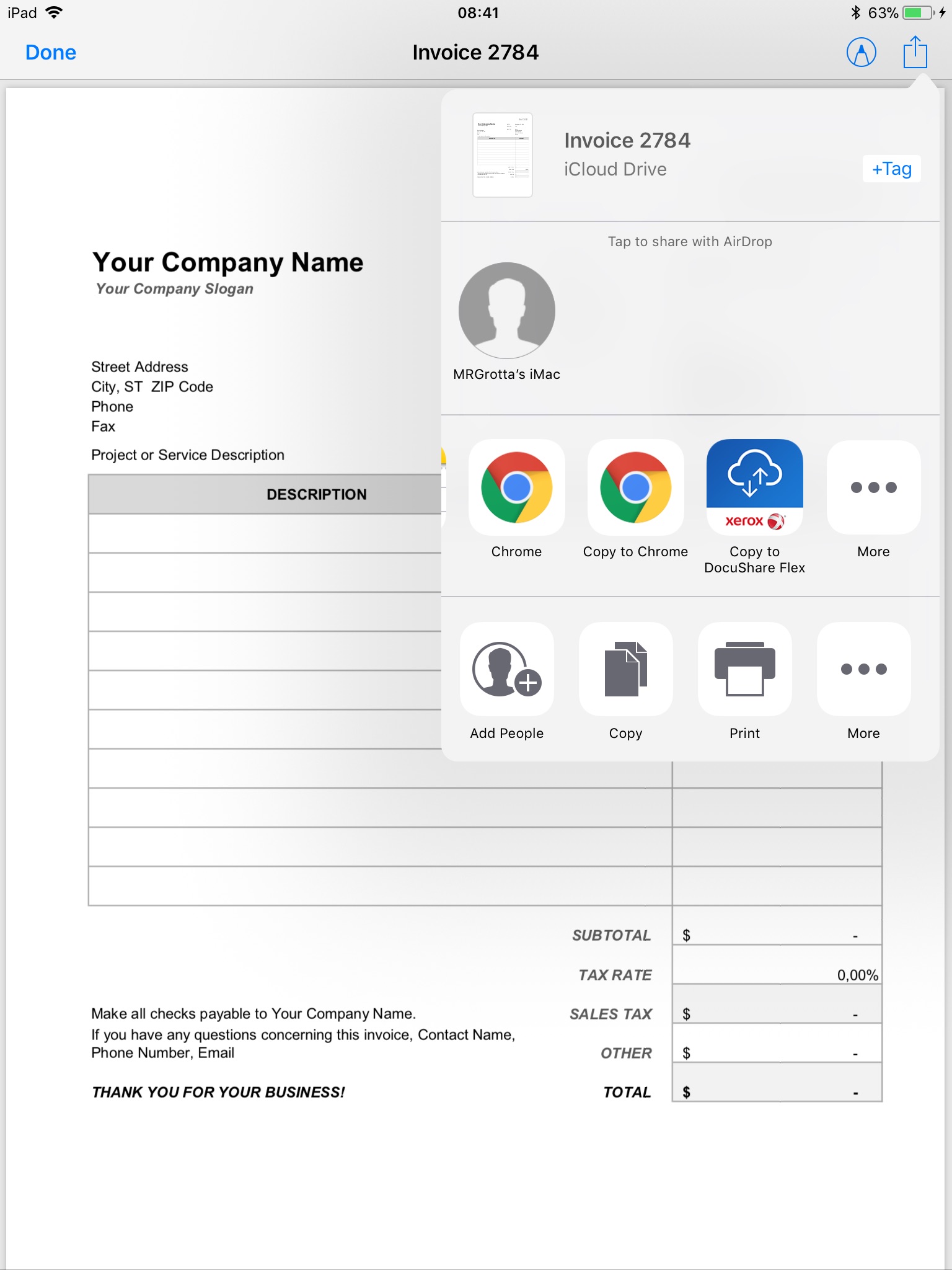Tap the battery indicator icon

(920, 12)
